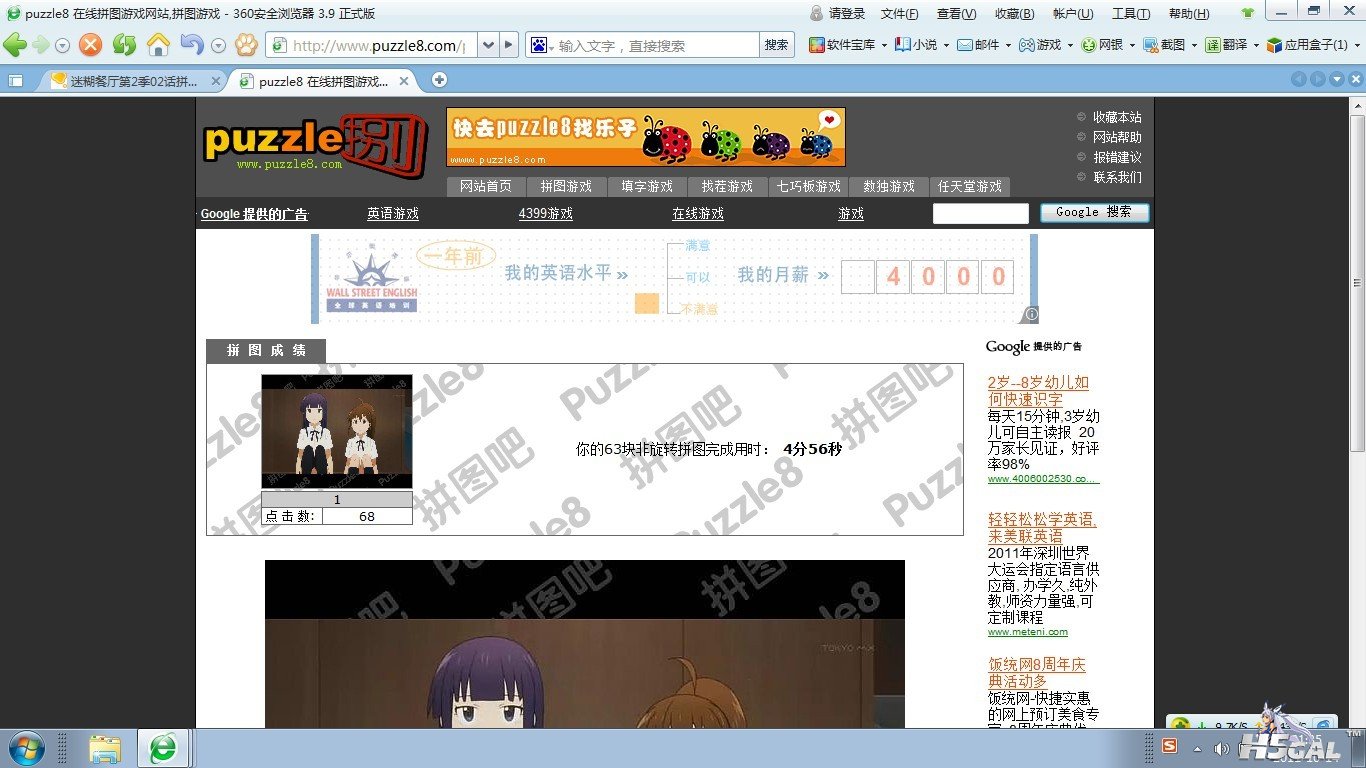The width and height of the screenshot is (1366, 768).
Task: Click the green Forward arrow
Action: (x=40, y=45)
